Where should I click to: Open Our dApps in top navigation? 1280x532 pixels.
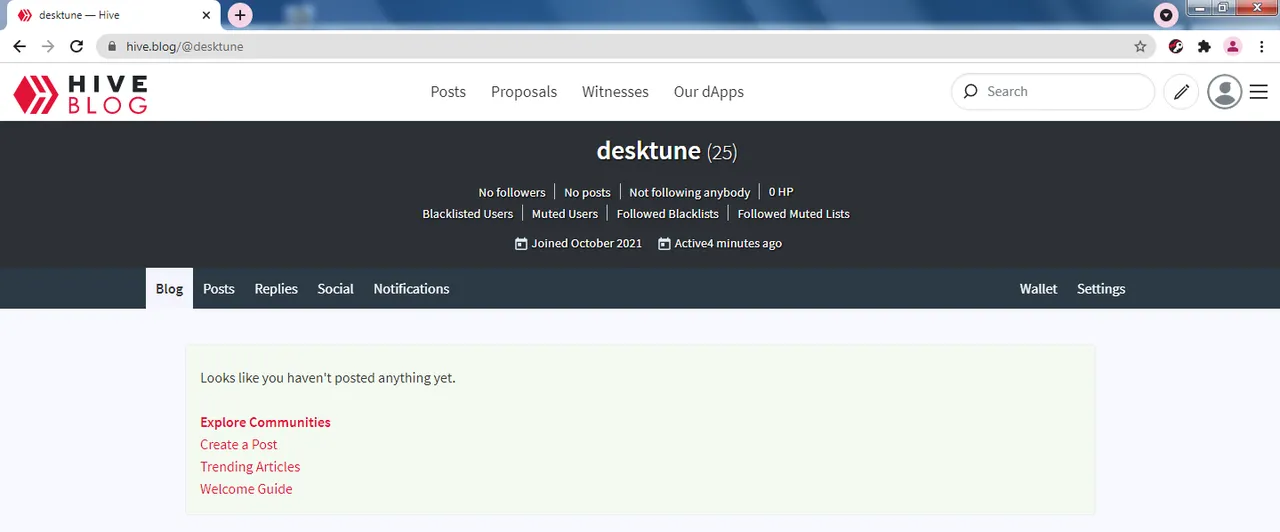click(709, 91)
